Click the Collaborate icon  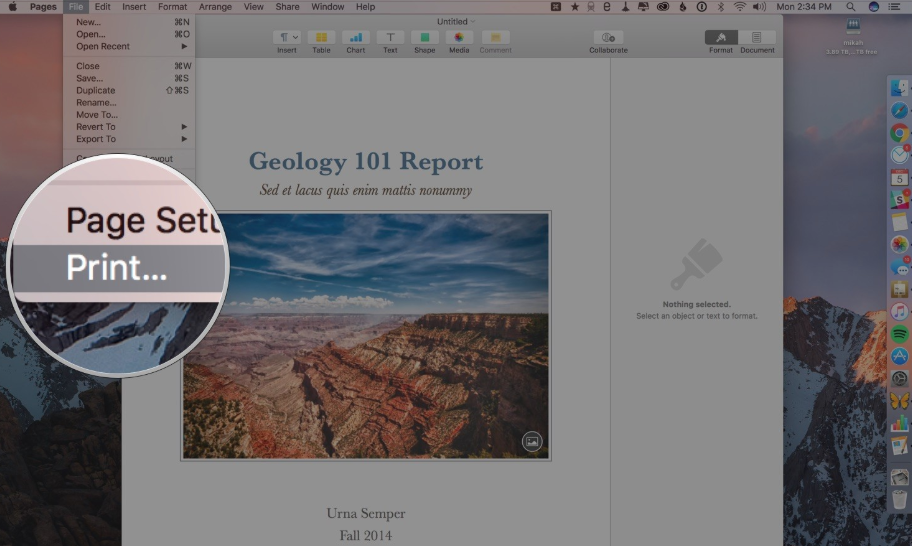608,37
